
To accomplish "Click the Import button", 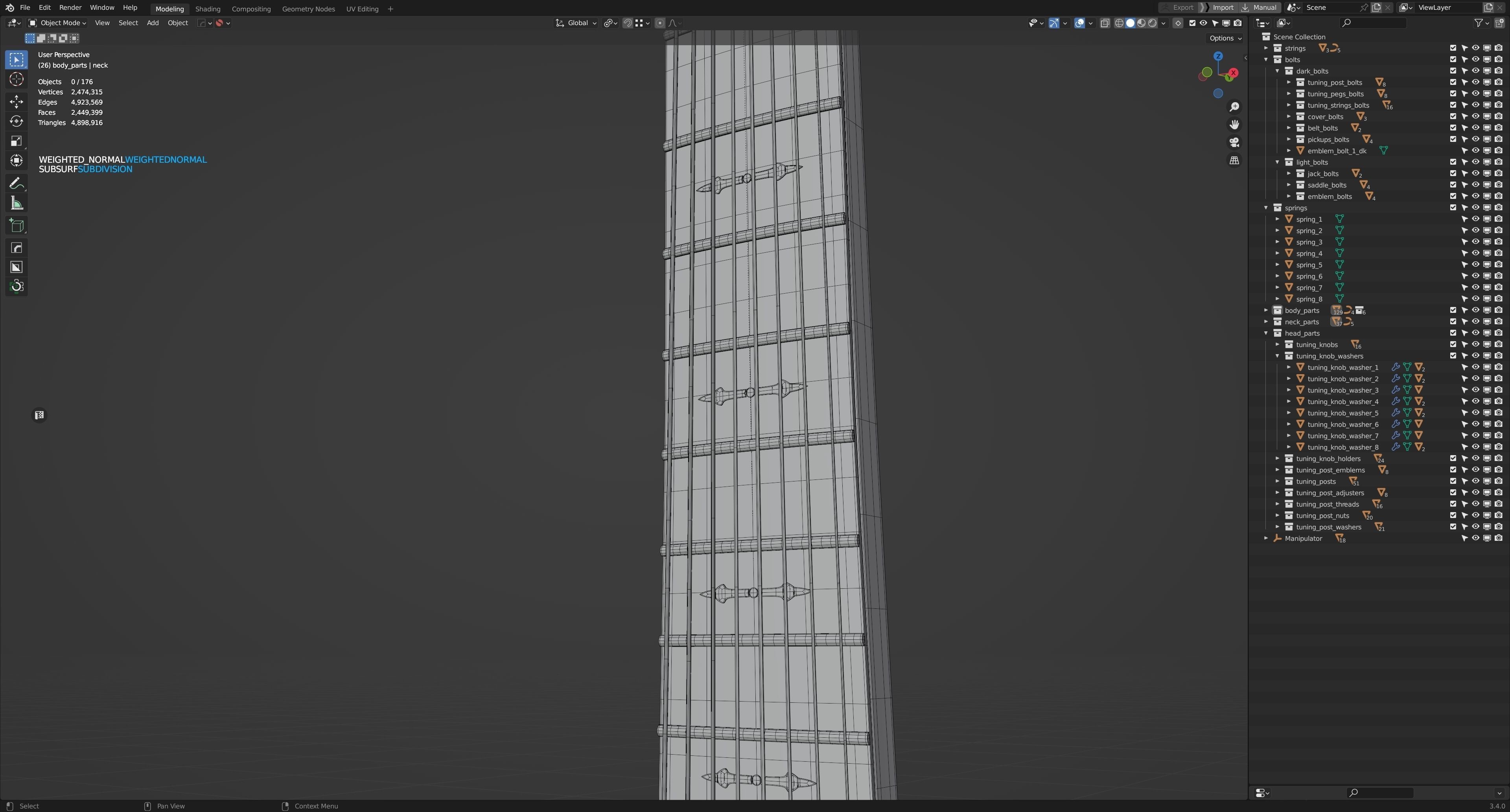I will click(1223, 7).
